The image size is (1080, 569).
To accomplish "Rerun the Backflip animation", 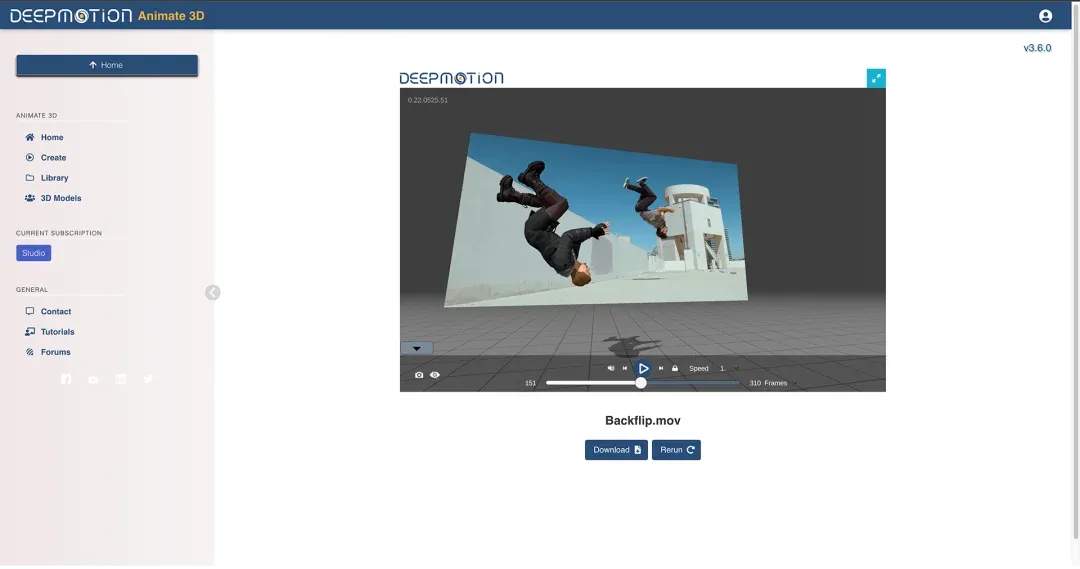I will point(676,450).
